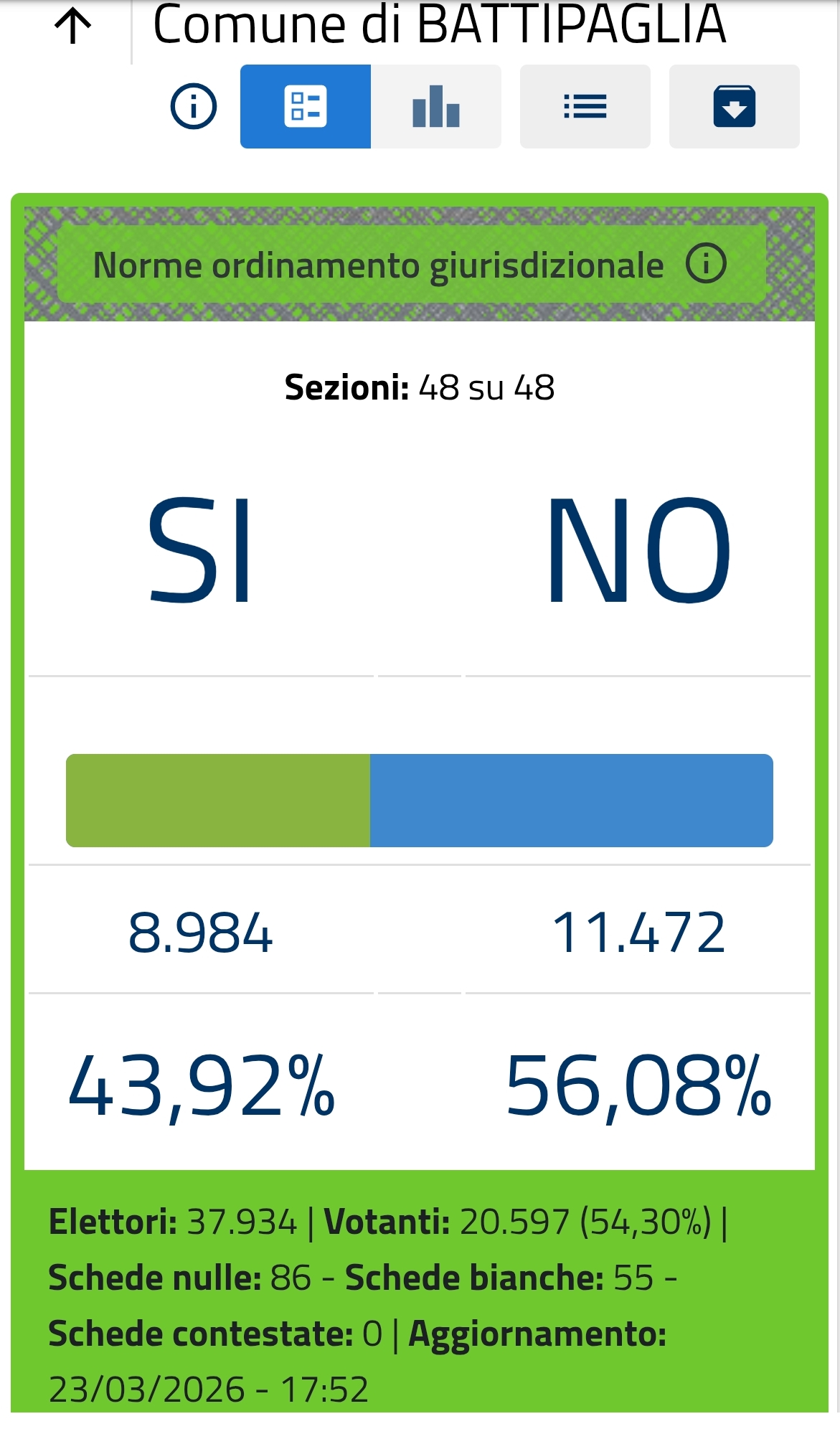The image size is (840, 1429).
Task: Click the 56,08% NO percentage
Action: point(638,1086)
